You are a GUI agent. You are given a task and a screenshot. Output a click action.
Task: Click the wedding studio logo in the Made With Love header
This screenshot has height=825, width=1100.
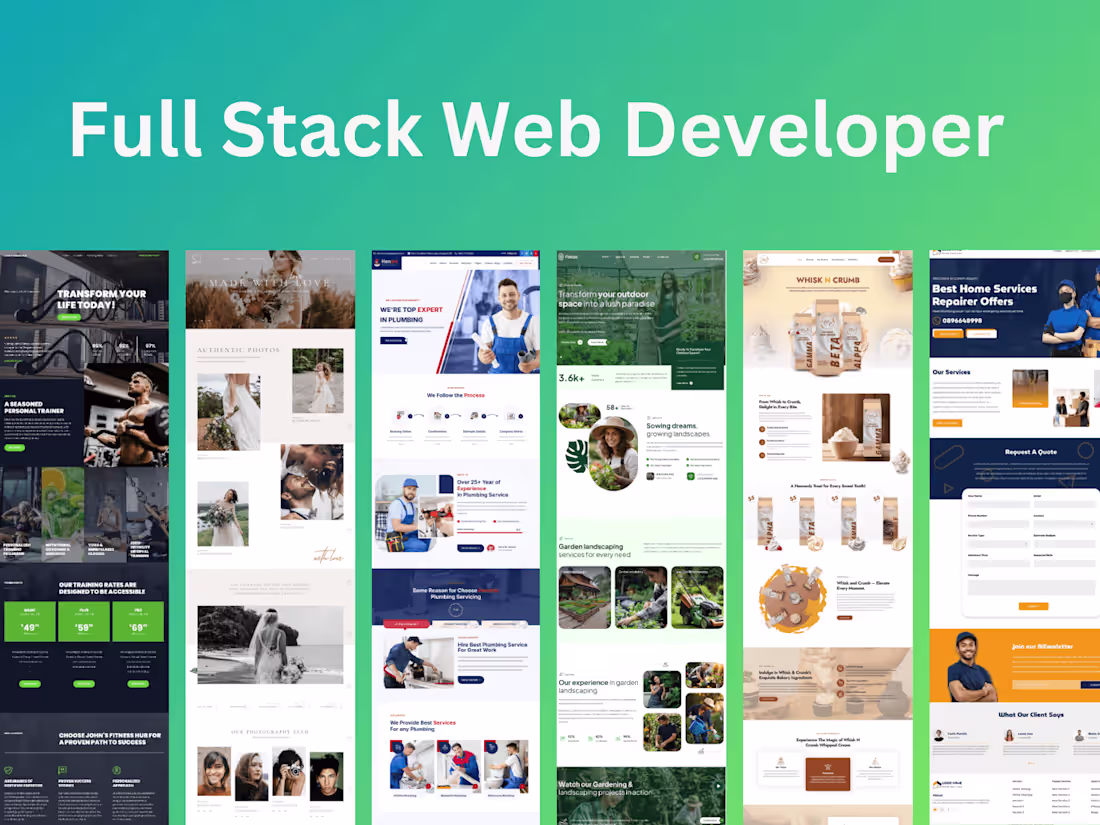(x=194, y=258)
